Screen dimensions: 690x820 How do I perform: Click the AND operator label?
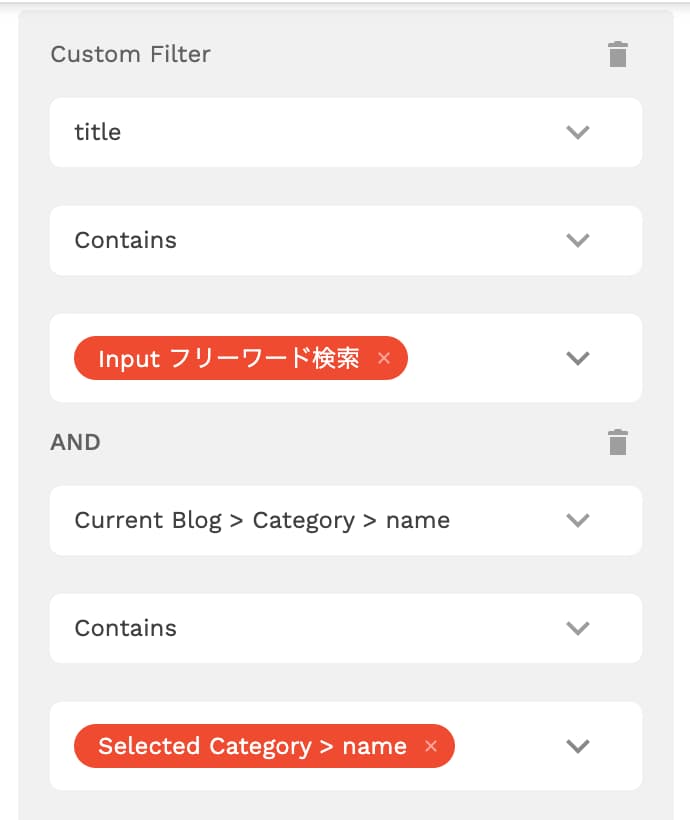click(x=75, y=442)
